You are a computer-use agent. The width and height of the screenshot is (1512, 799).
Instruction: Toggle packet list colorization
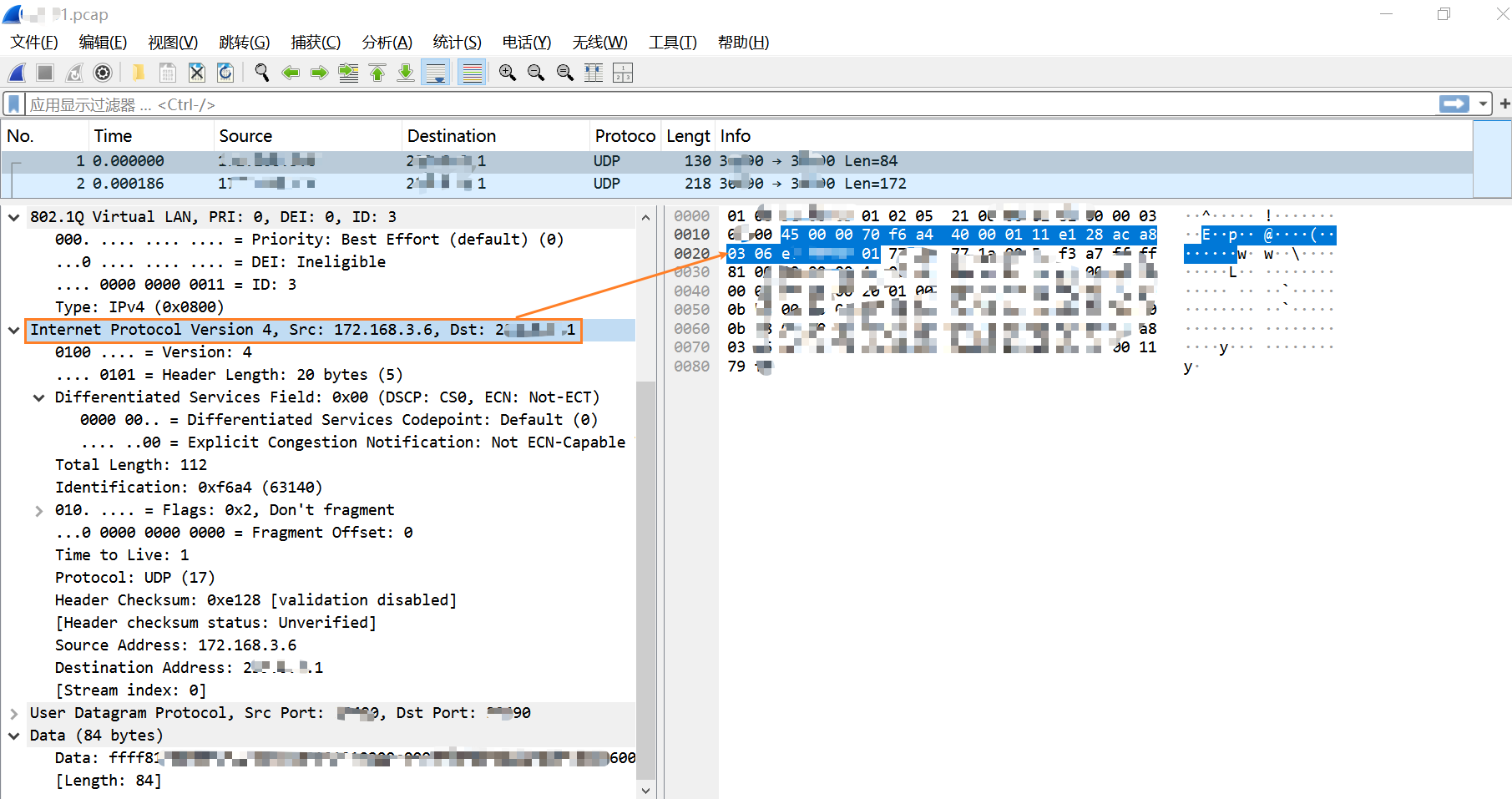(473, 73)
